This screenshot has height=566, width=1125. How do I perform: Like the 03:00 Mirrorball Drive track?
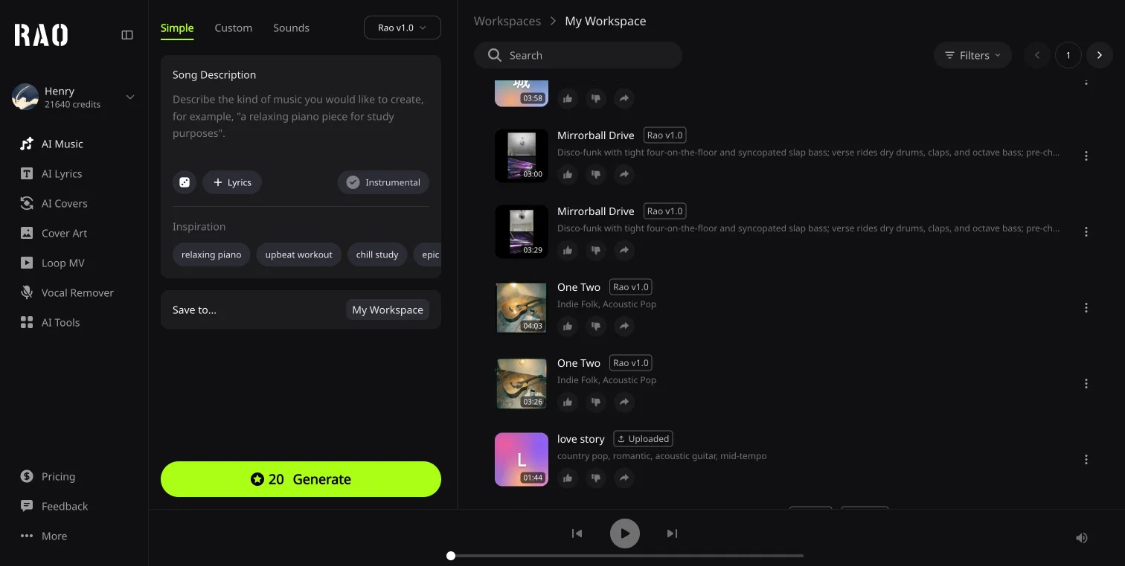click(568, 174)
